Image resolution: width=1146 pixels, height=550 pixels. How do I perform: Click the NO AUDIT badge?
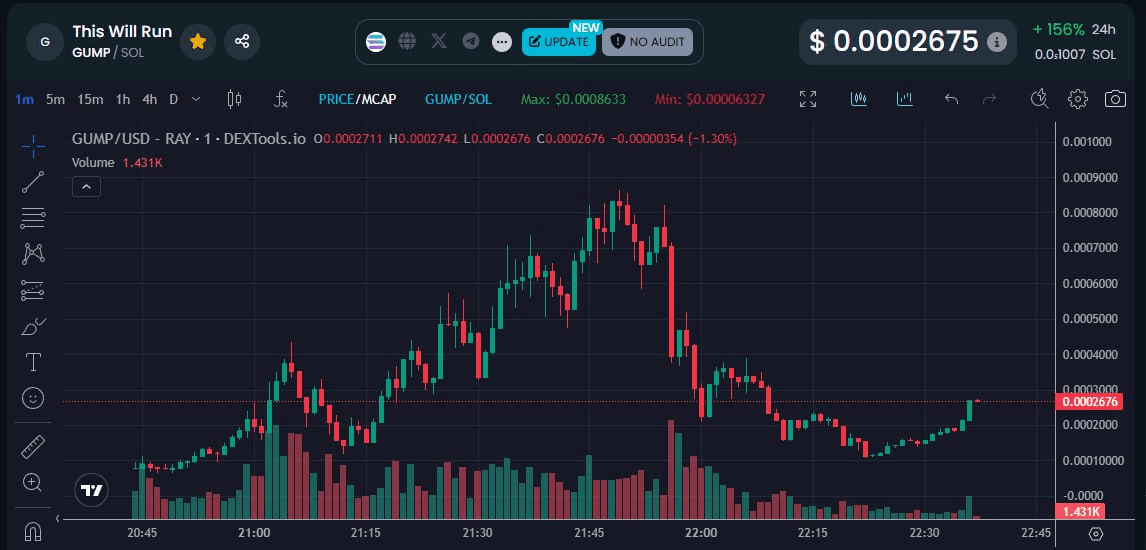pos(648,42)
